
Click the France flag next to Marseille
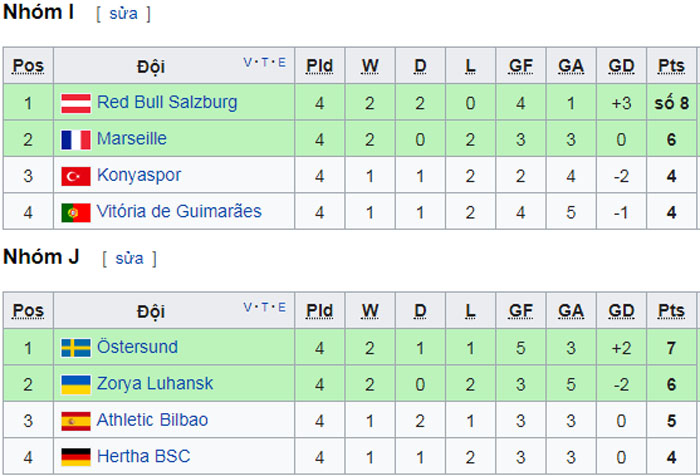(76, 140)
